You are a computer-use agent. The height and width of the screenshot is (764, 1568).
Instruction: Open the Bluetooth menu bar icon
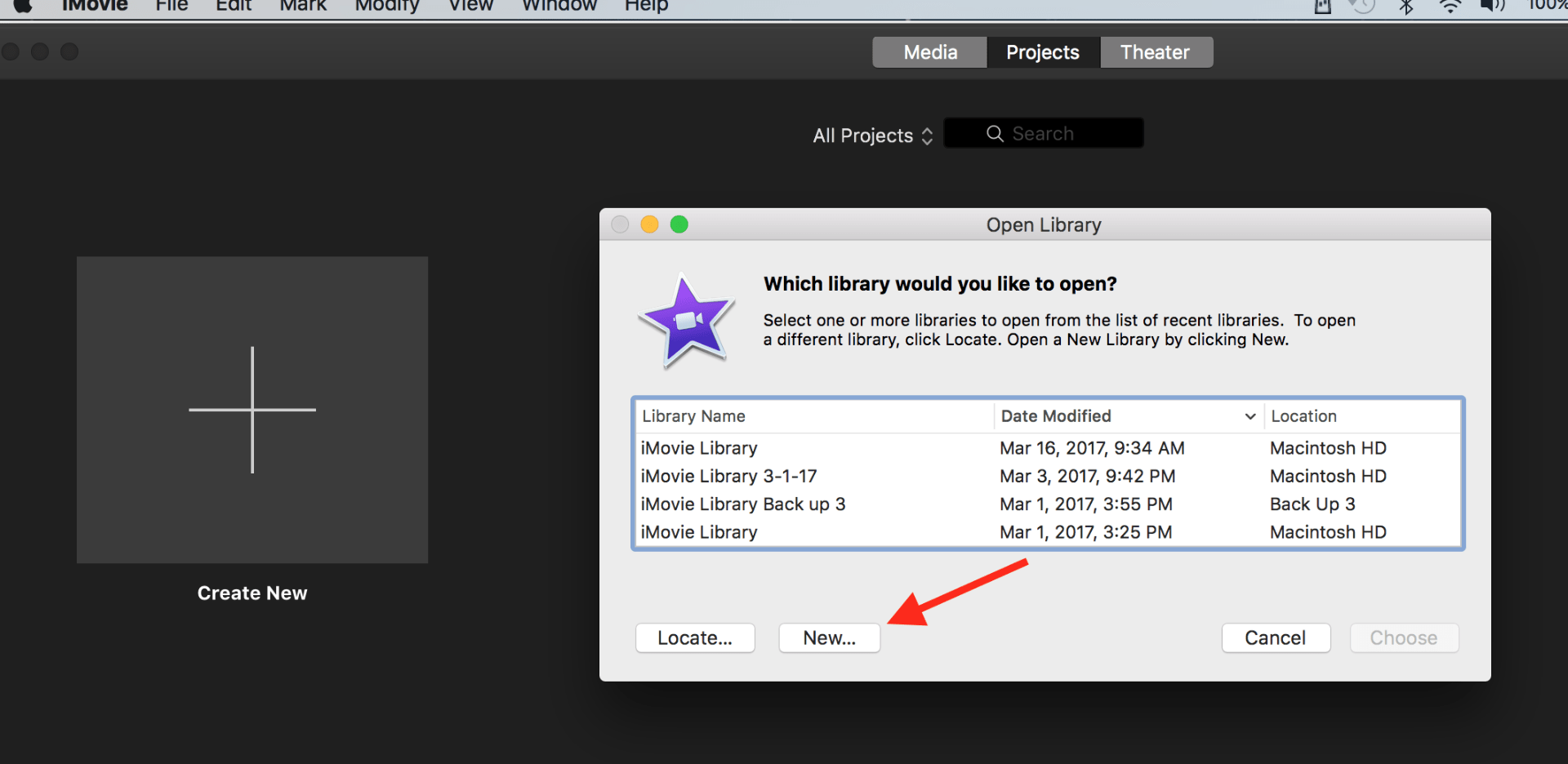tap(1406, 7)
